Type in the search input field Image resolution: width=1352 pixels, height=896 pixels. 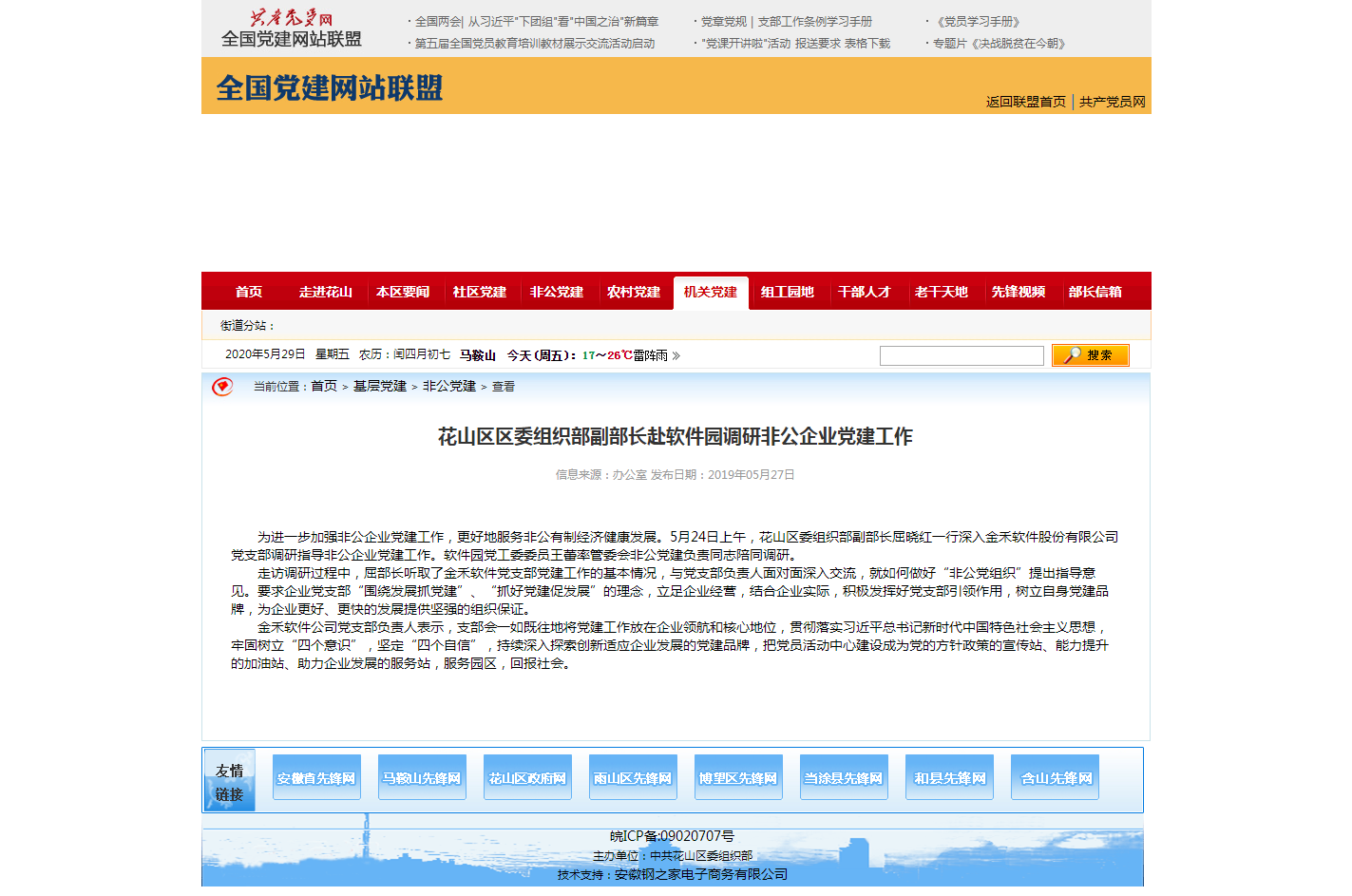[x=961, y=356]
